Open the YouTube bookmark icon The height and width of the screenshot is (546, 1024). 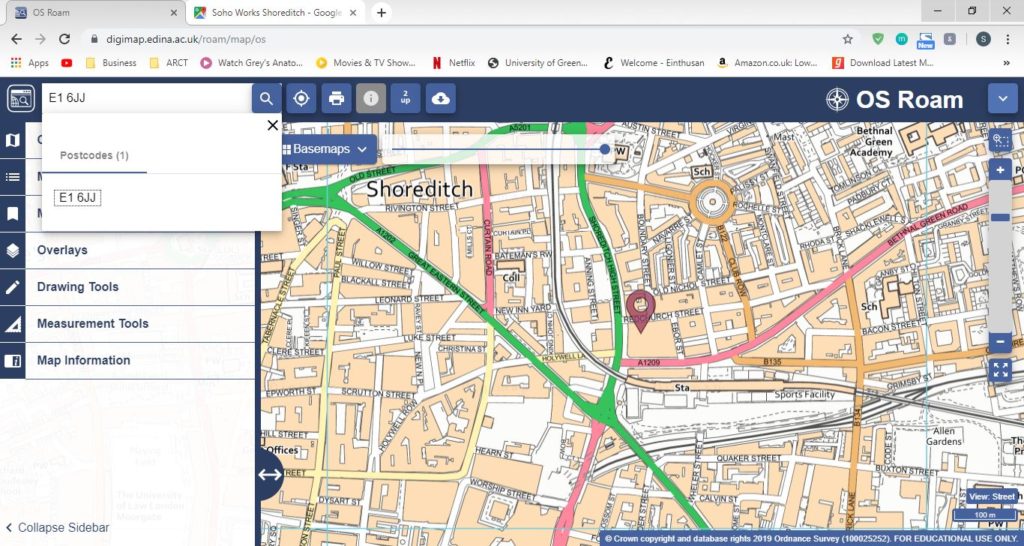pos(67,63)
